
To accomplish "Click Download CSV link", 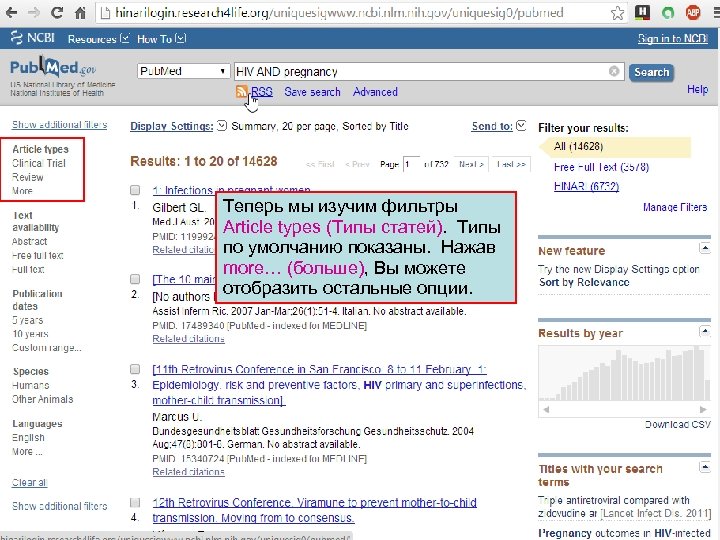I will tap(677, 424).
